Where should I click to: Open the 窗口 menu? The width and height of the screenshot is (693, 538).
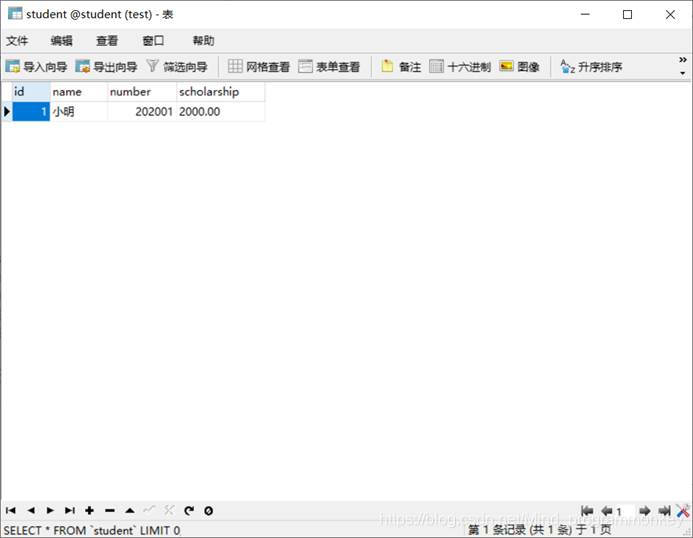[153, 41]
